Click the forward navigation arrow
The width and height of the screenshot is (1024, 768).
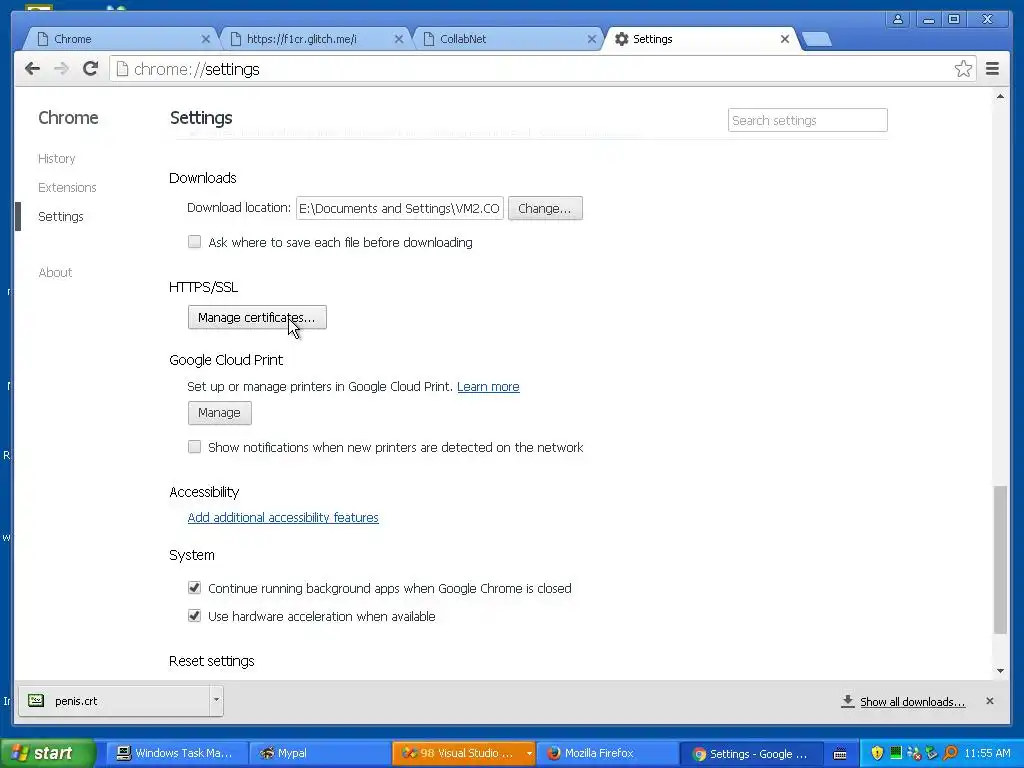[x=61, y=69]
